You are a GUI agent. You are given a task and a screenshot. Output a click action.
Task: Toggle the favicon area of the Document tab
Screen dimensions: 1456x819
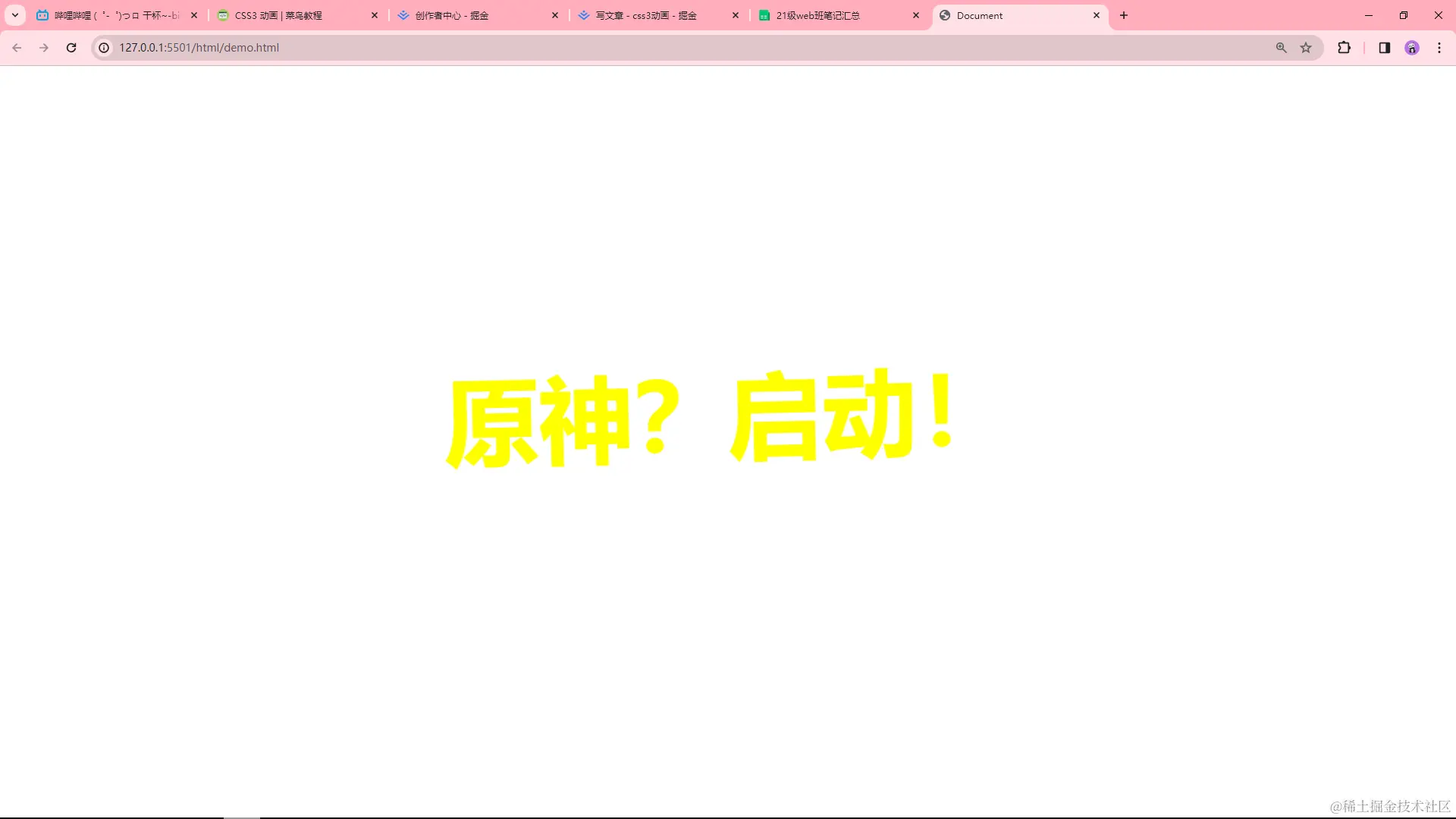(x=944, y=15)
